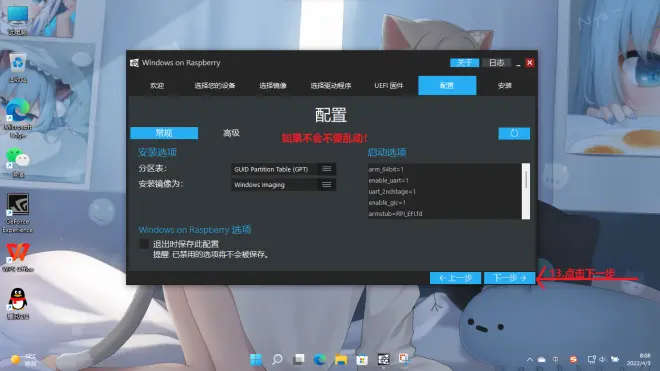Go back with the 上一步 button
This screenshot has height=371, width=660.
pyautogui.click(x=455, y=278)
